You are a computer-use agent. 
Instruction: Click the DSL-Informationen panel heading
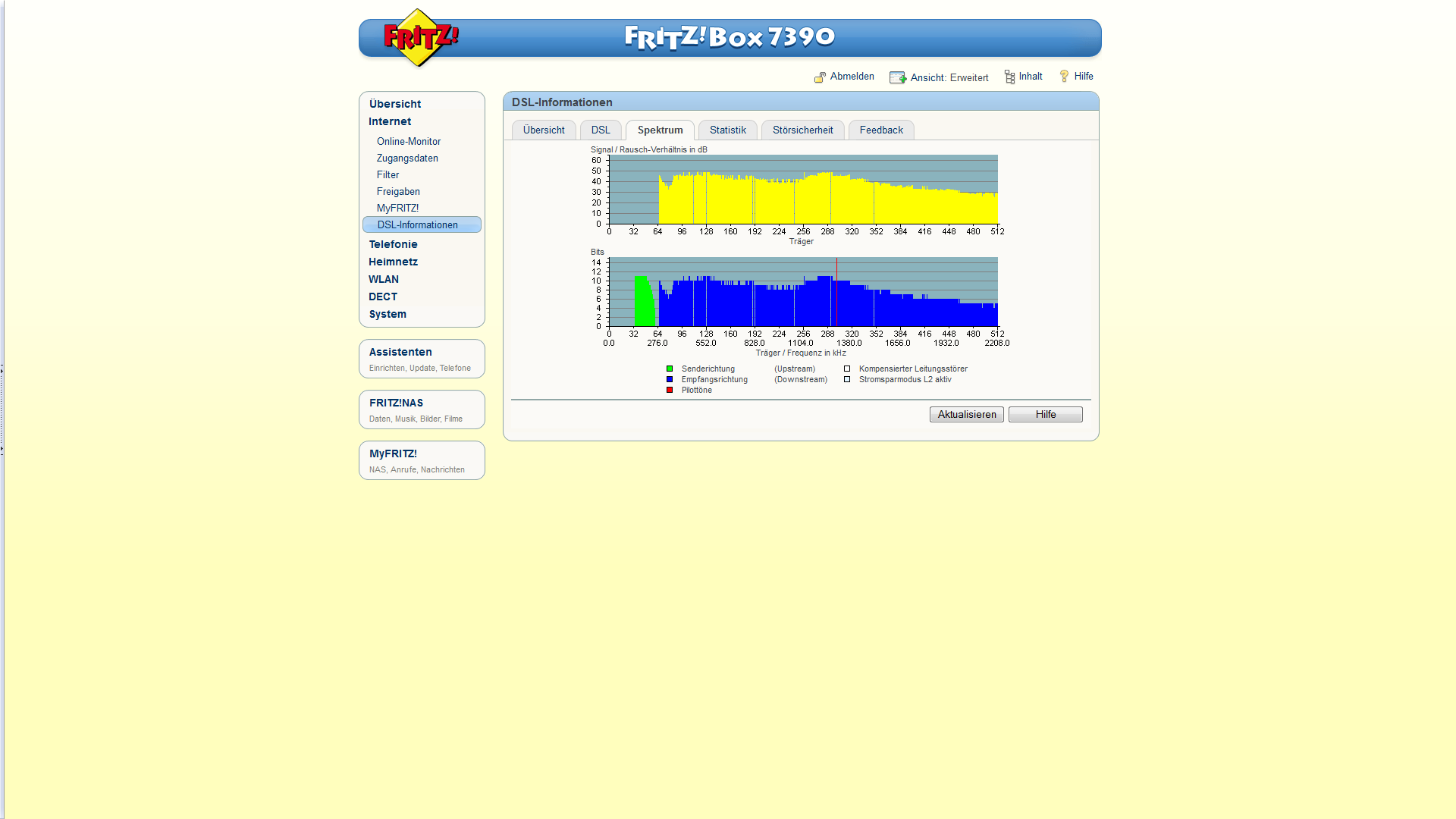(562, 102)
